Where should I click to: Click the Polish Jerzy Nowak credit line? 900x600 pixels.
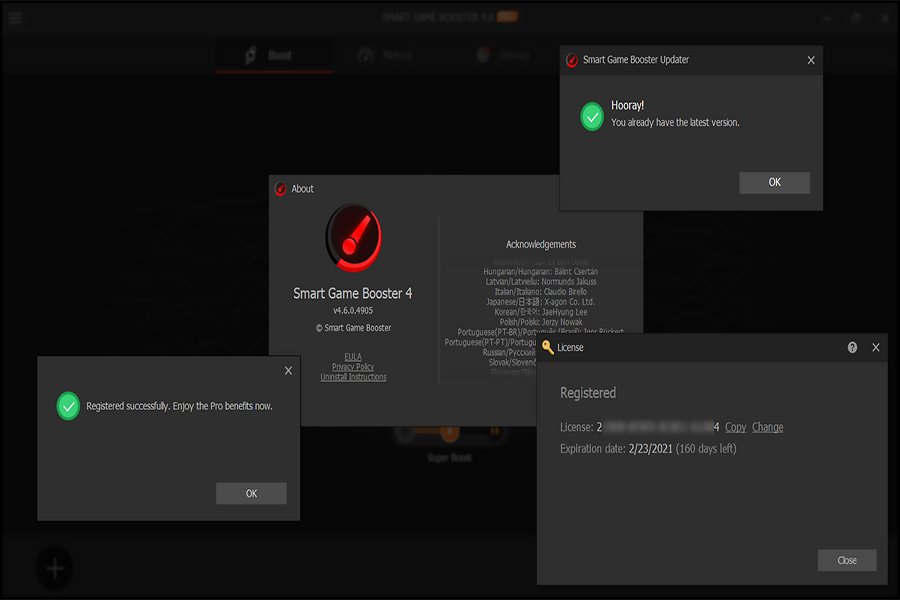click(x=541, y=322)
